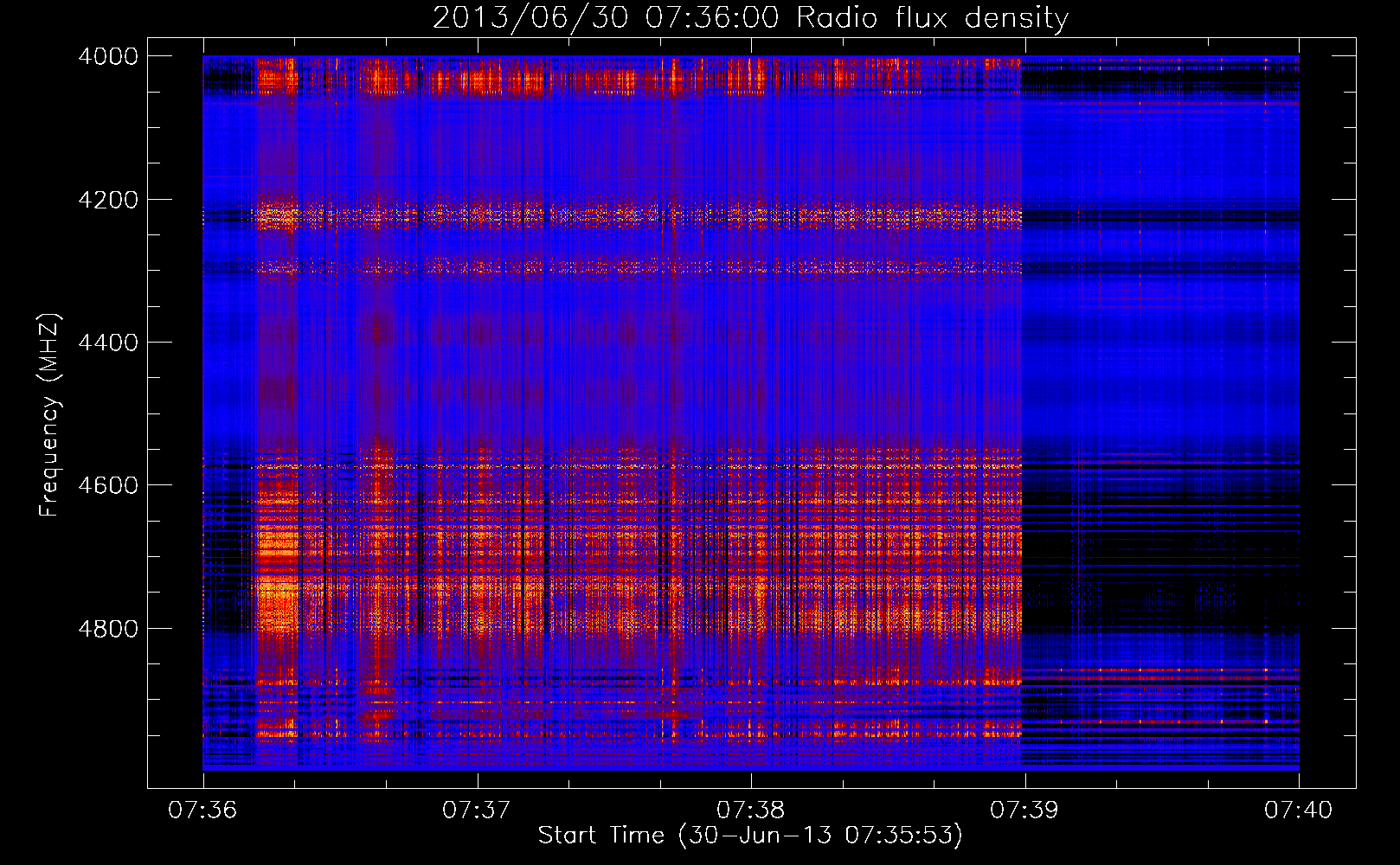Click the '07:36' time axis label
Image resolution: width=1400 pixels, height=865 pixels.
202,811
